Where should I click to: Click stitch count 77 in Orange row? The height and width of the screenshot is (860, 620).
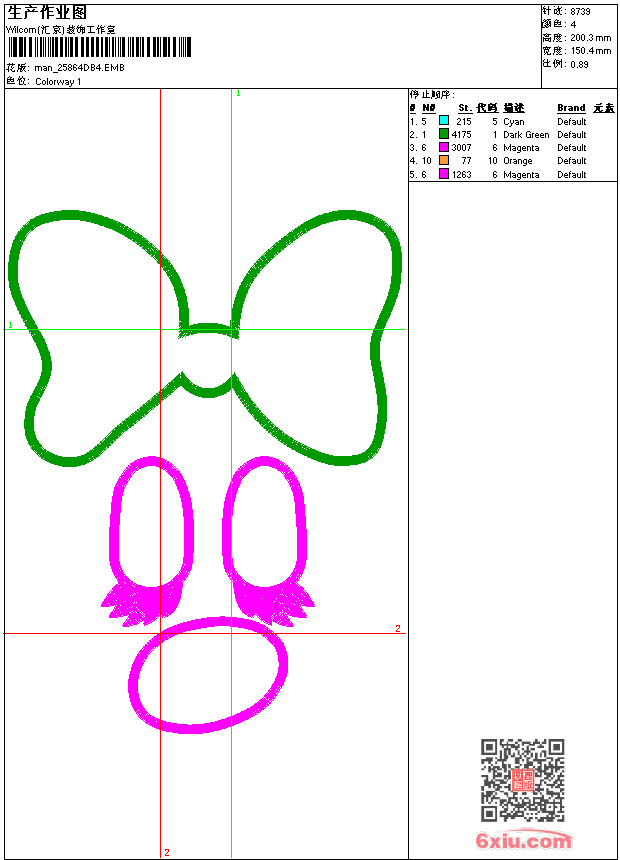pos(466,161)
